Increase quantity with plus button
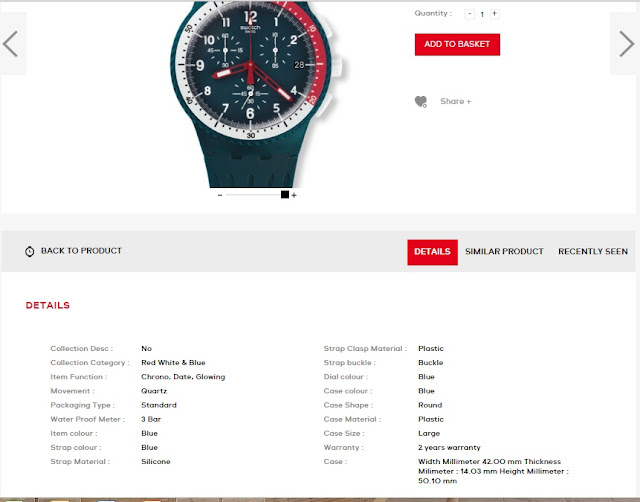Screen dimensions: 640x502 click(494, 14)
